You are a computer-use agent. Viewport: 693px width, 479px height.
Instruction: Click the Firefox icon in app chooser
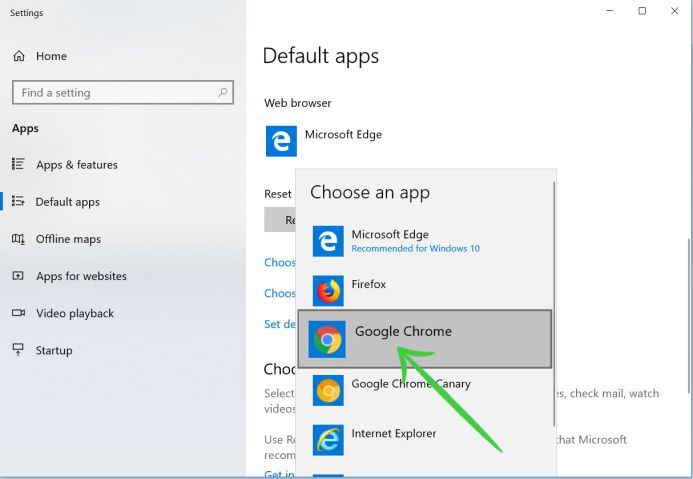pyautogui.click(x=328, y=291)
